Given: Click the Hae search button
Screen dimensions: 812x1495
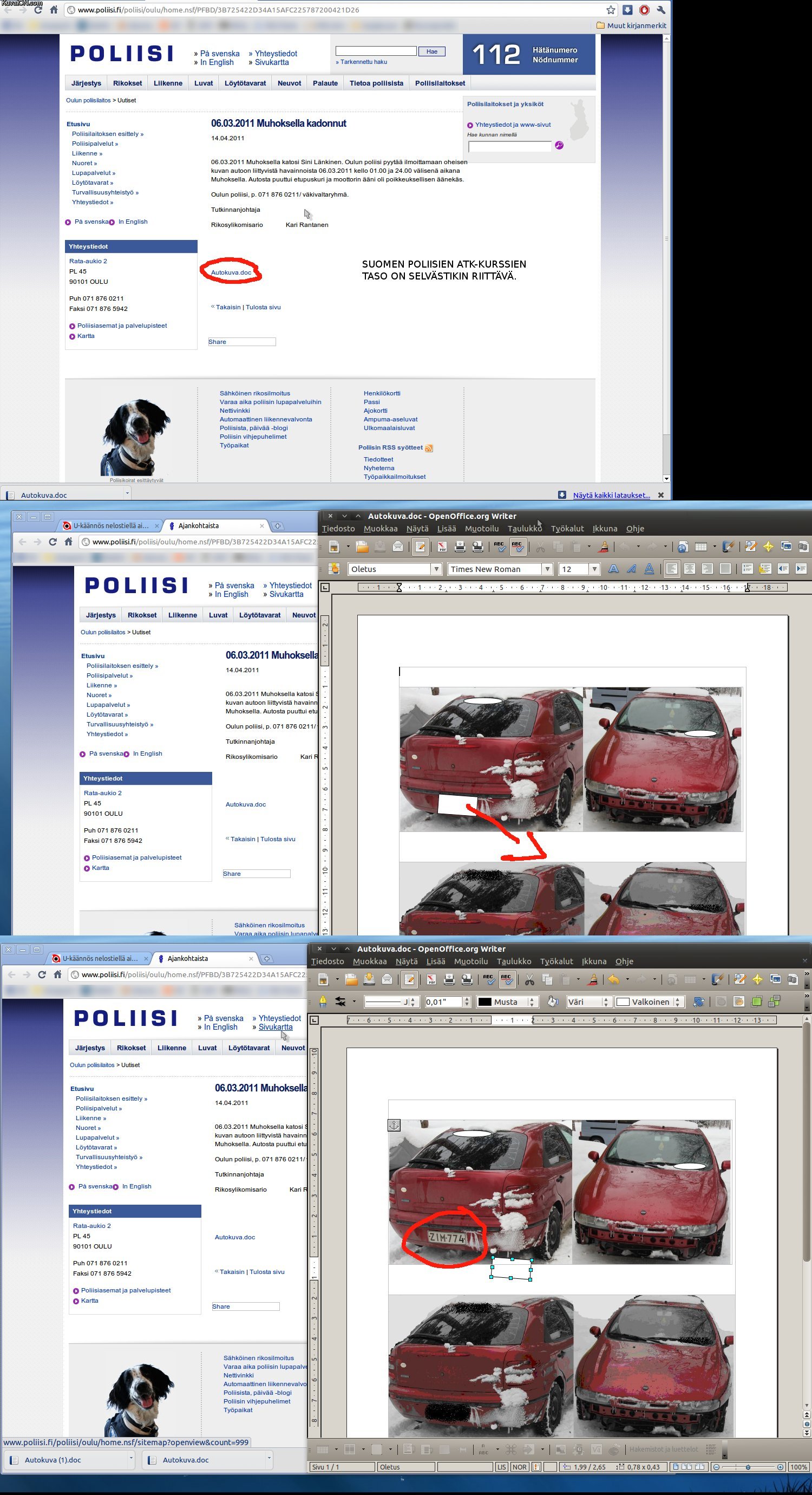Looking at the screenshot, I should pyautogui.click(x=431, y=51).
